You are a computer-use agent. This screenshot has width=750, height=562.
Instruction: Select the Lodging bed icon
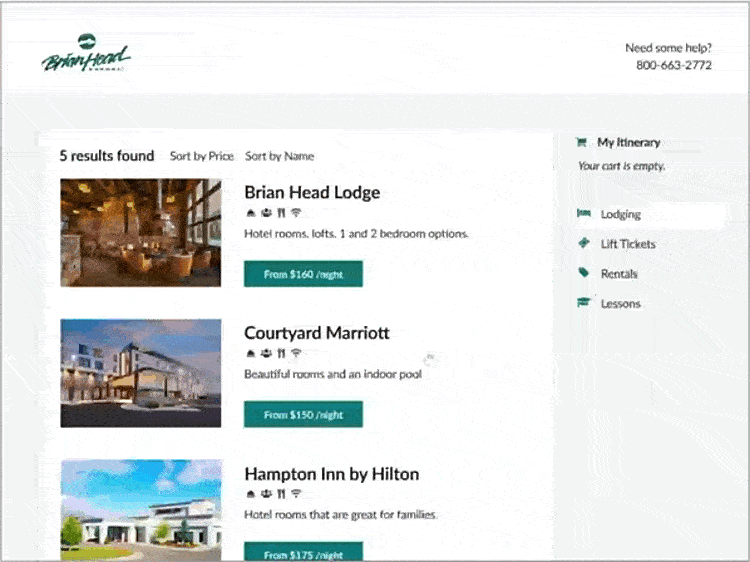pyautogui.click(x=584, y=213)
